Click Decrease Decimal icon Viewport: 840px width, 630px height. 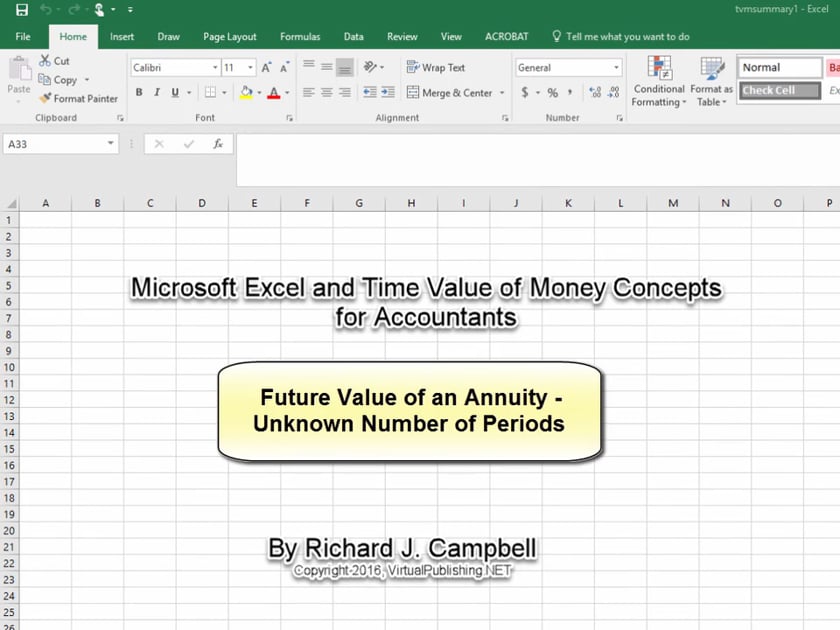point(613,92)
